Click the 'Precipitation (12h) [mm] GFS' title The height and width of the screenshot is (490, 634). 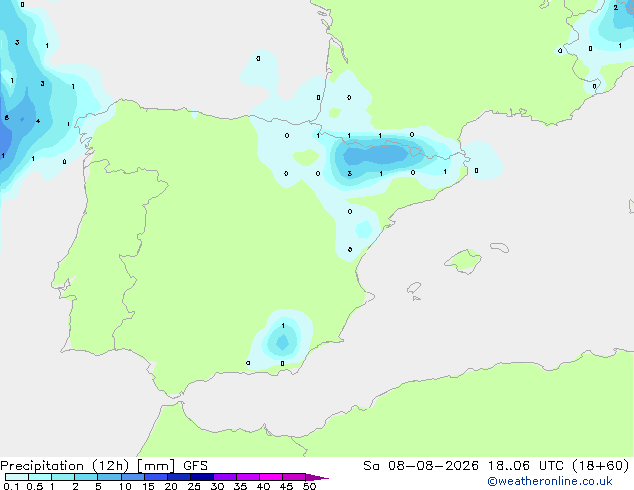104,466
